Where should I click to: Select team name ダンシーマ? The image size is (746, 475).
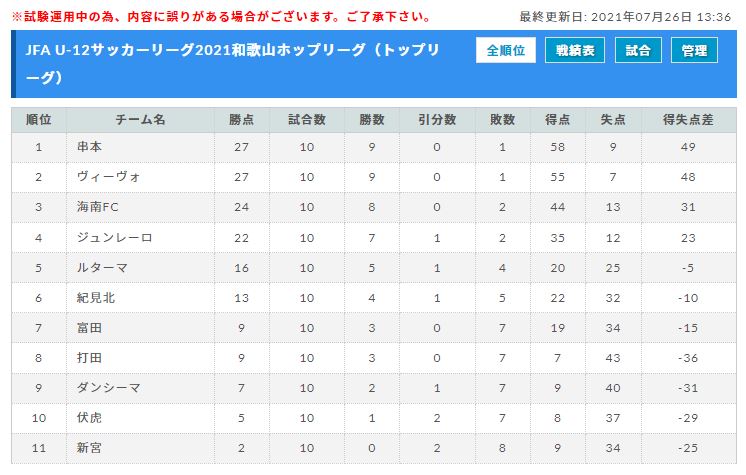(108, 387)
